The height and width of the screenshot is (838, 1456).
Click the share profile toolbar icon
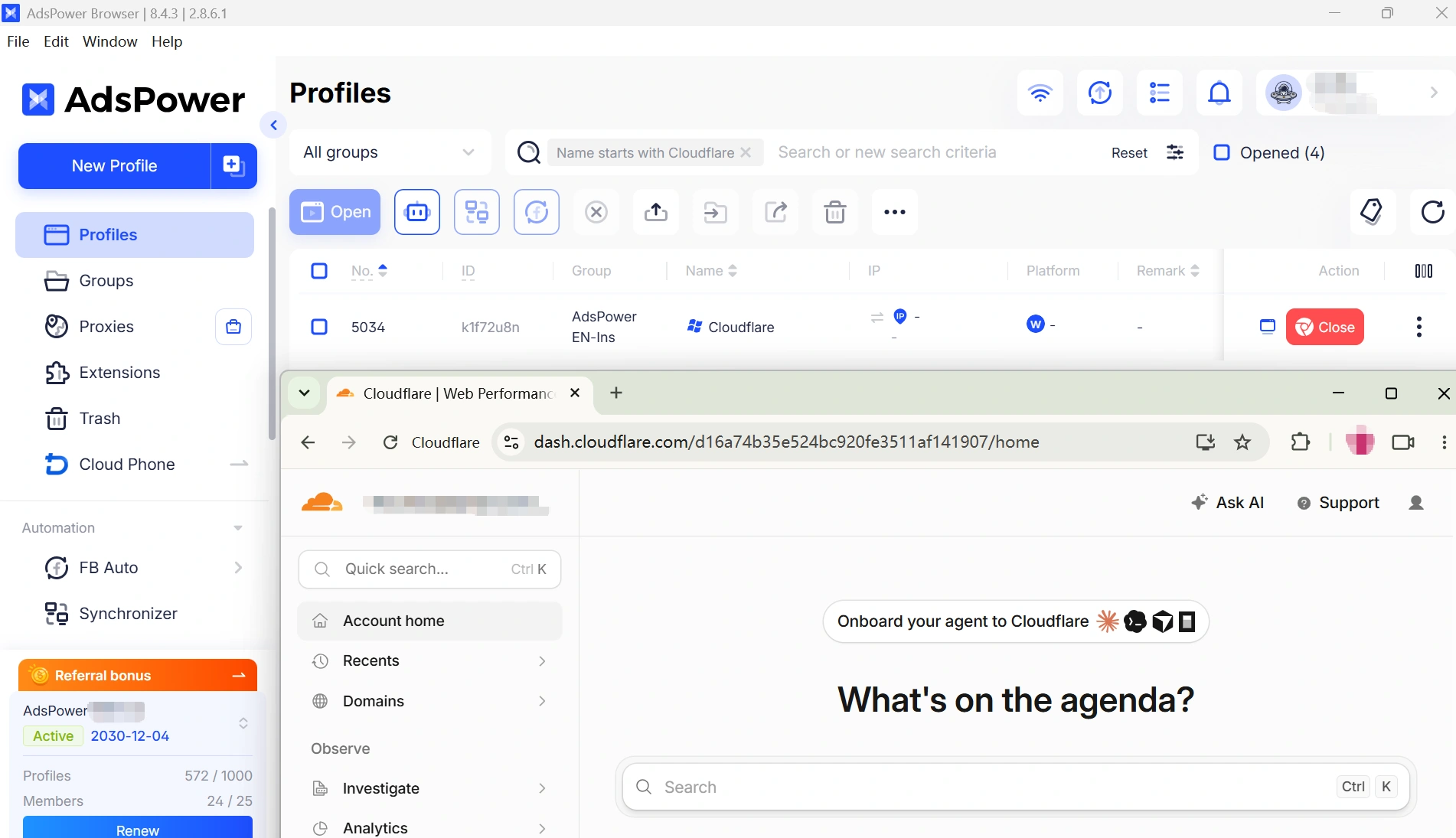point(775,212)
